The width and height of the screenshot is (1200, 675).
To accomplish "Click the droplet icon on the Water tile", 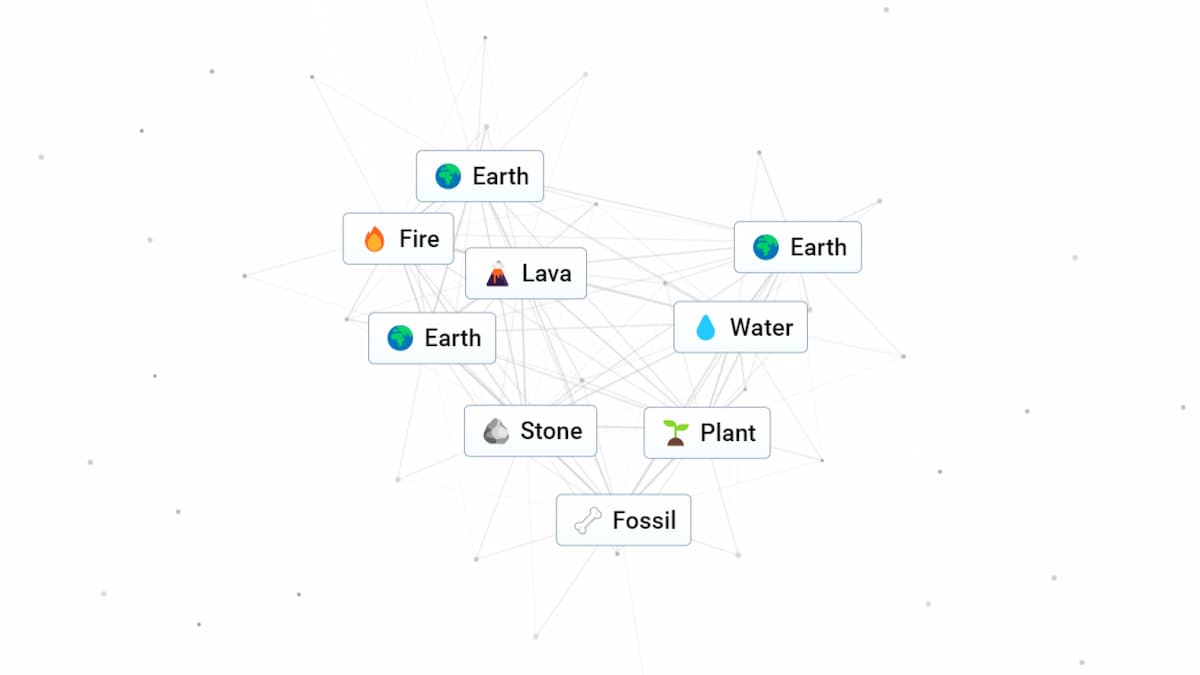I will point(706,328).
